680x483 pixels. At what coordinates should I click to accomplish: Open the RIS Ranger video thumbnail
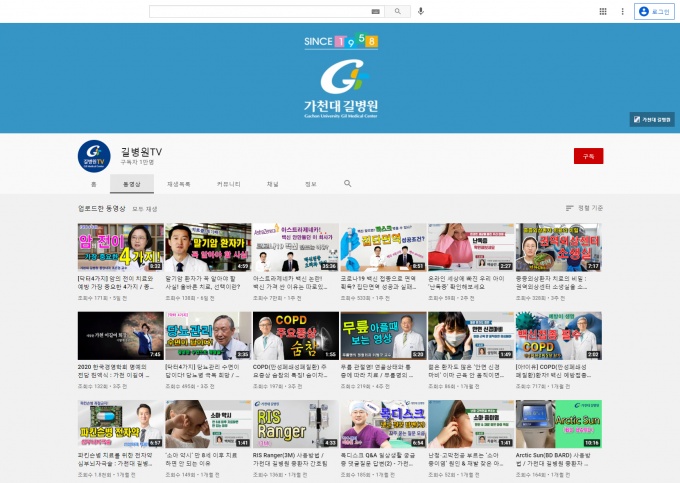pyautogui.click(x=295, y=423)
